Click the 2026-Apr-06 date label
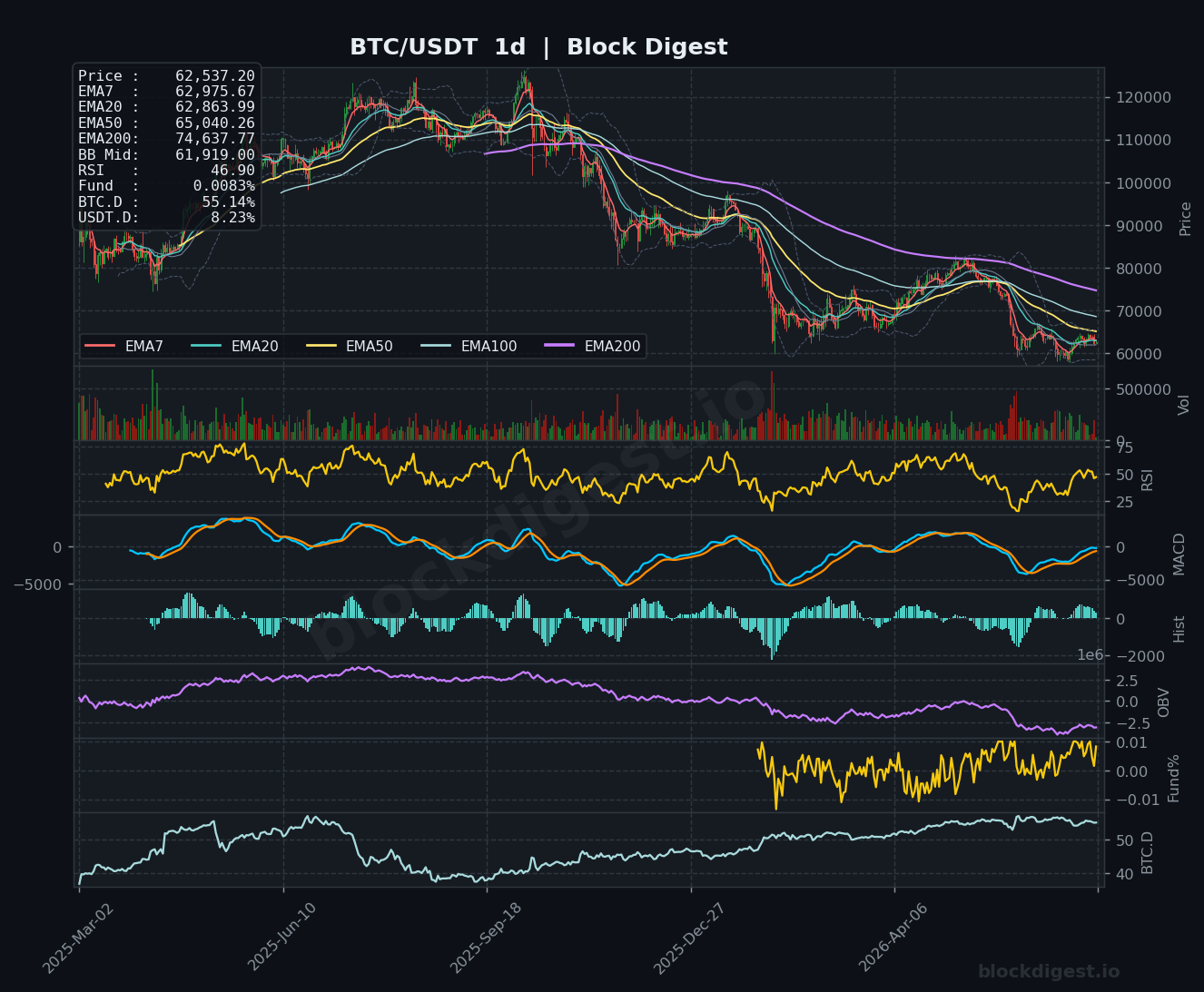This screenshot has height=992, width=1204. click(x=893, y=938)
